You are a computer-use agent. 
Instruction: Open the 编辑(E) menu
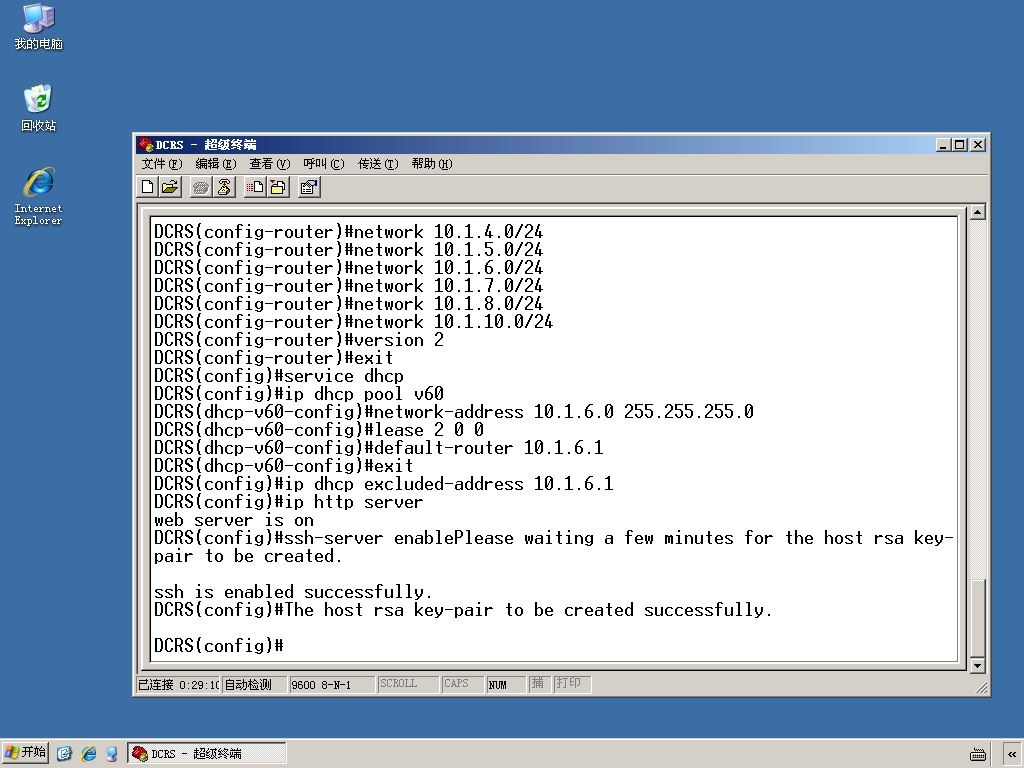tap(216, 164)
